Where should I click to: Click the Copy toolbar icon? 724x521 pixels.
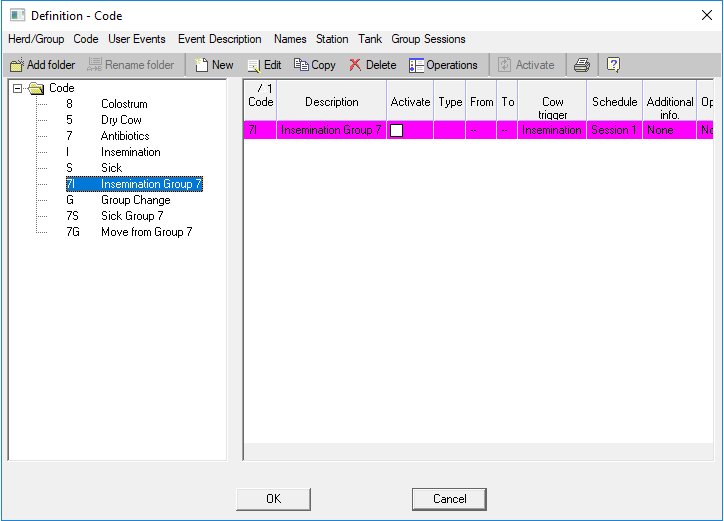point(301,65)
